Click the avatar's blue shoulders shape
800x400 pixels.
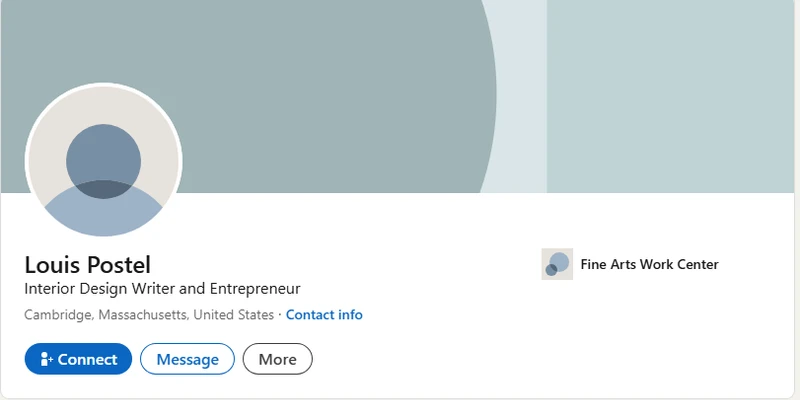[x=103, y=215]
